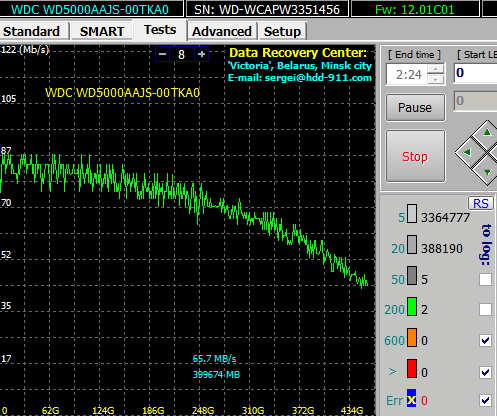Click the gray 50 ms block indicator
This screenshot has width=497, height=416.
tap(412, 275)
